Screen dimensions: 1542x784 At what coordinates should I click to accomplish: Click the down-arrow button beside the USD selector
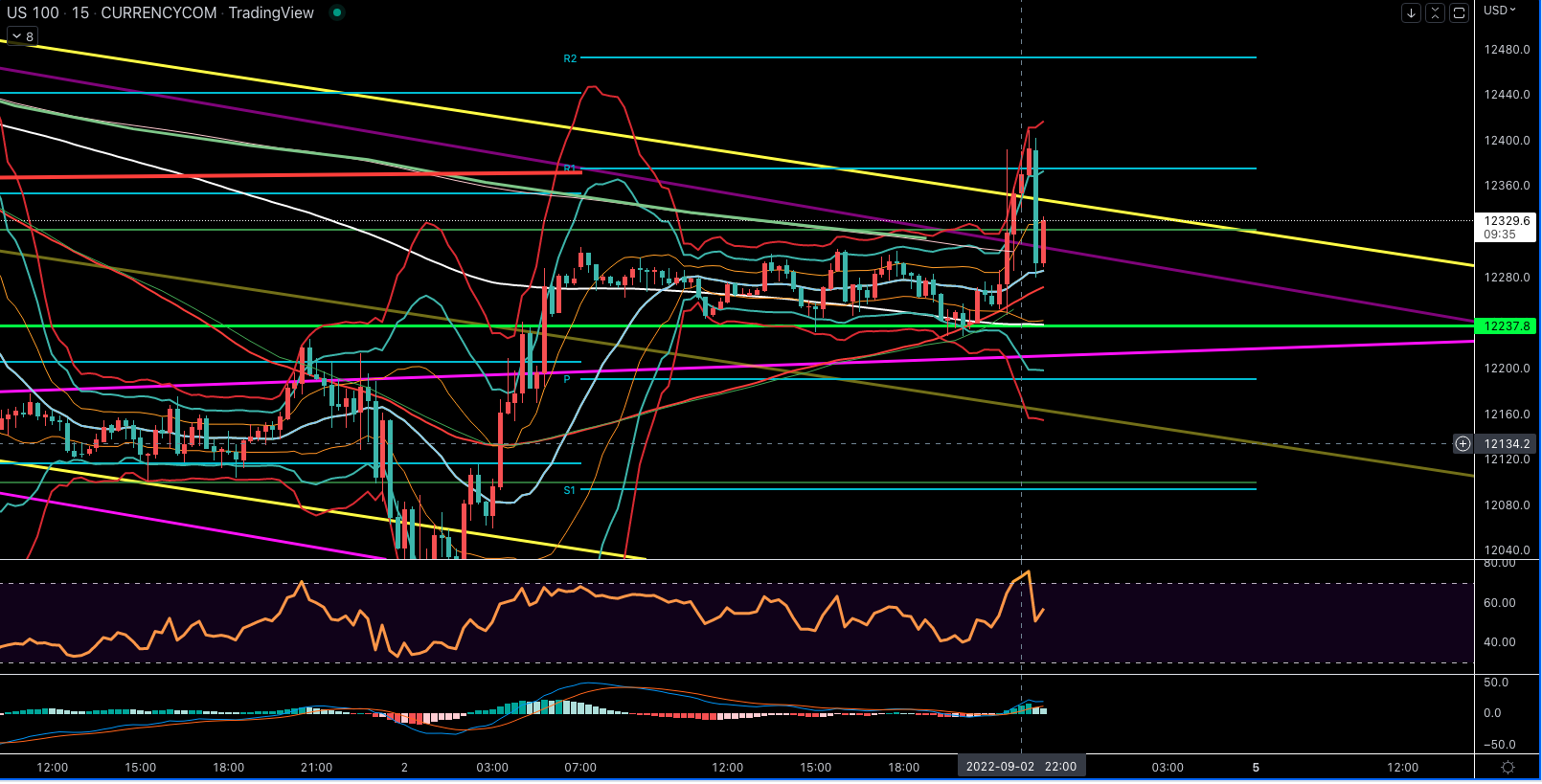pyautogui.click(x=1411, y=12)
